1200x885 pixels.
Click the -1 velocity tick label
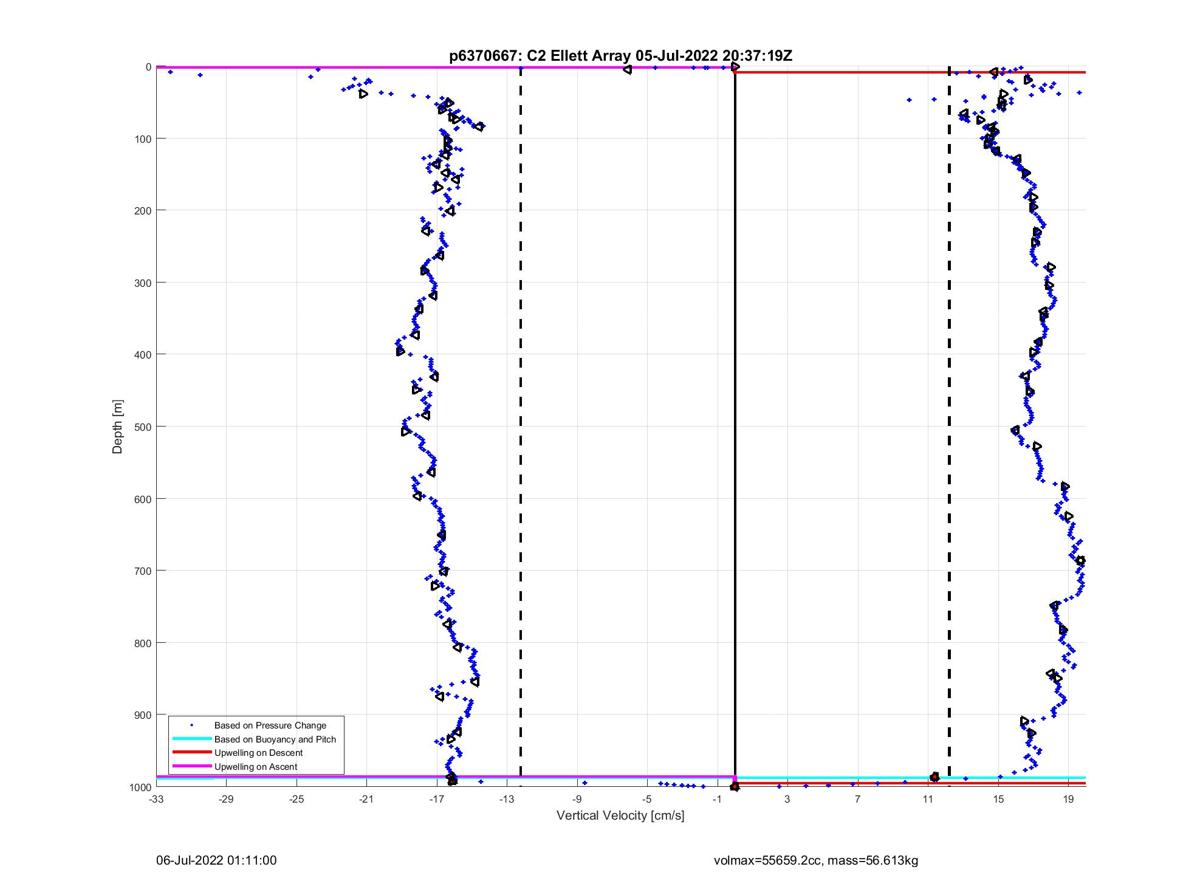(717, 800)
